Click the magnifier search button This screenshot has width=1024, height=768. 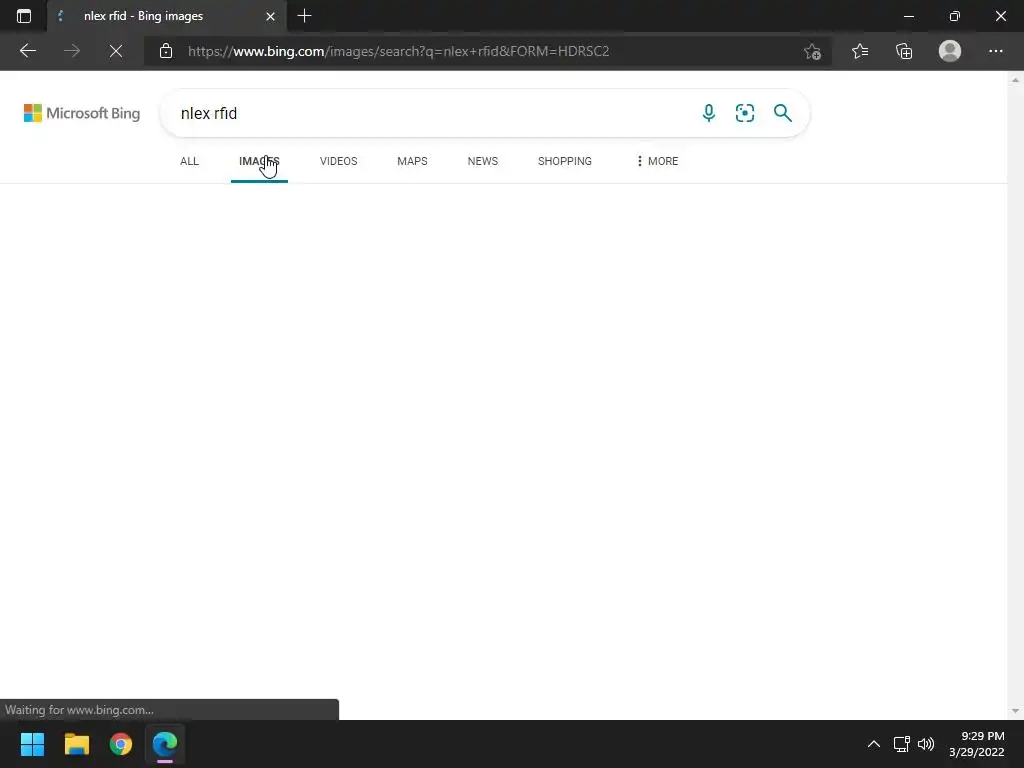[x=782, y=113]
